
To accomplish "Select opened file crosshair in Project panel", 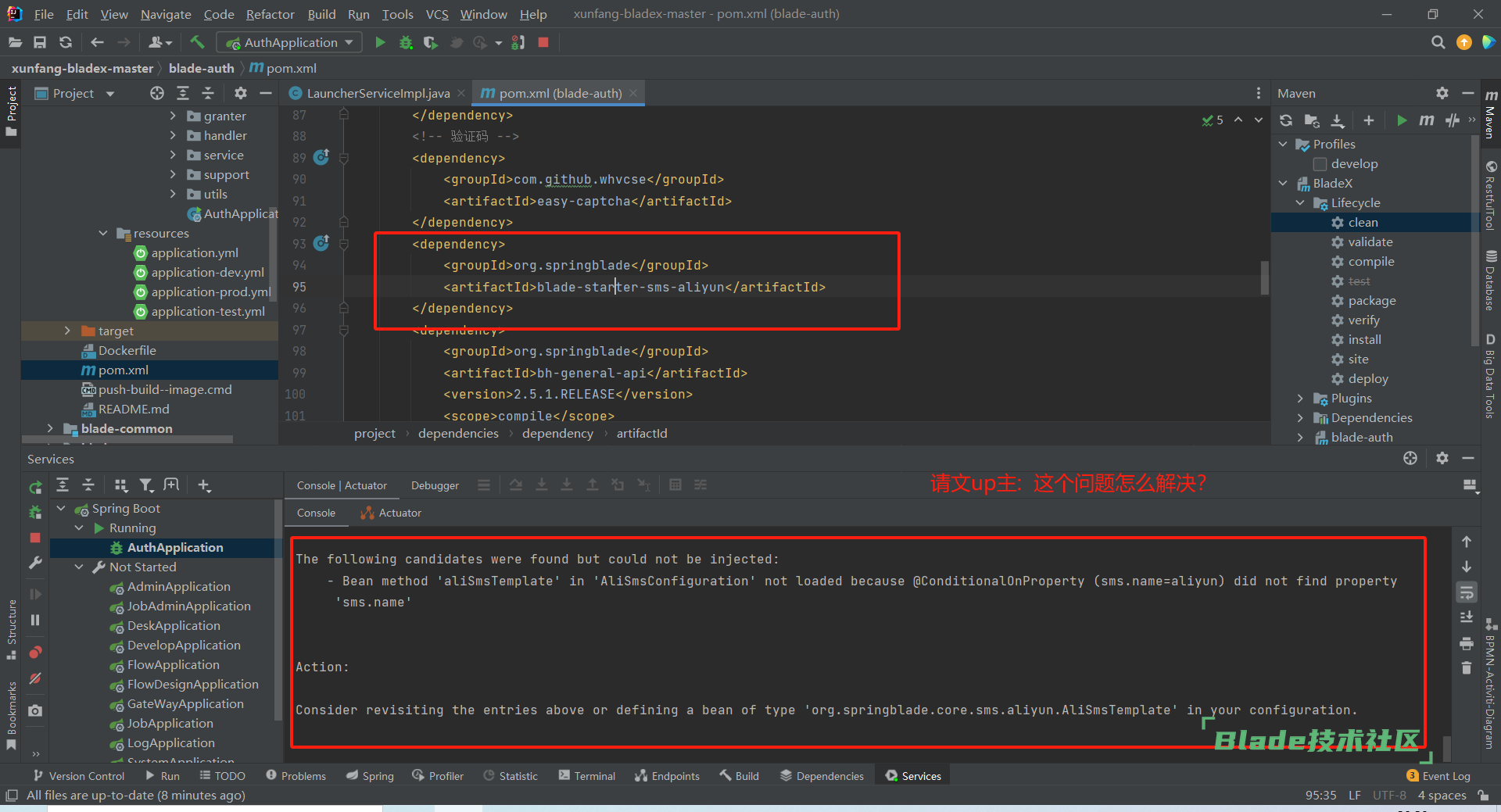I will point(157,93).
